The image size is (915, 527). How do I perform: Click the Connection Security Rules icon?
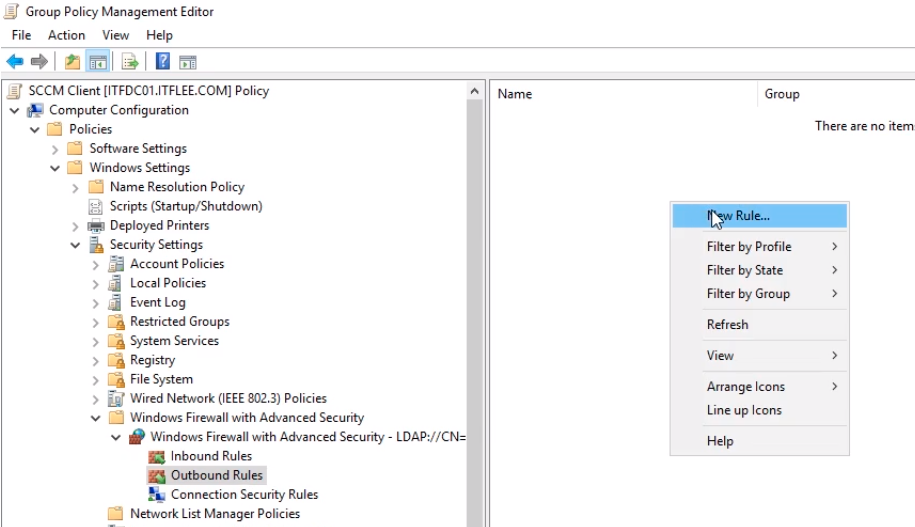point(157,494)
